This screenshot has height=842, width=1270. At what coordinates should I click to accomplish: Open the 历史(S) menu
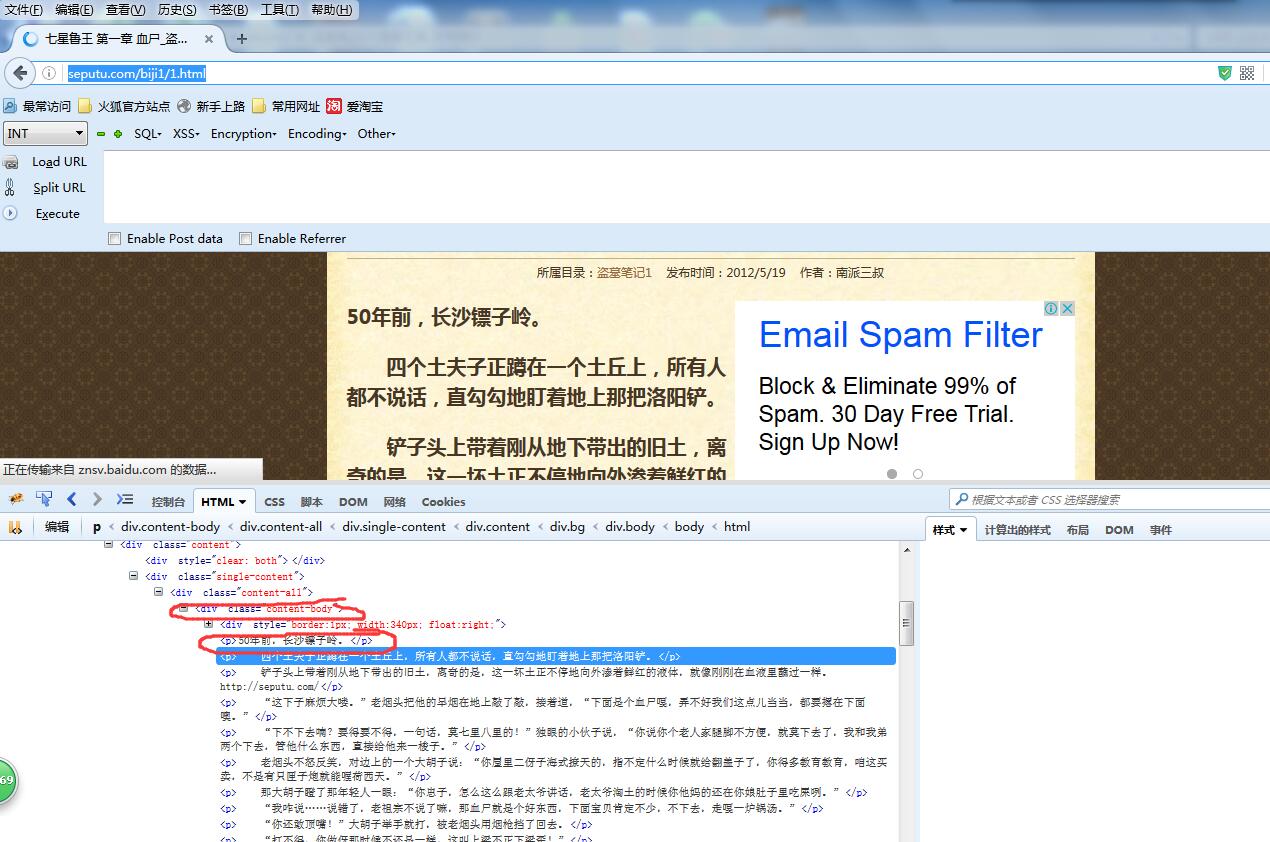click(177, 10)
